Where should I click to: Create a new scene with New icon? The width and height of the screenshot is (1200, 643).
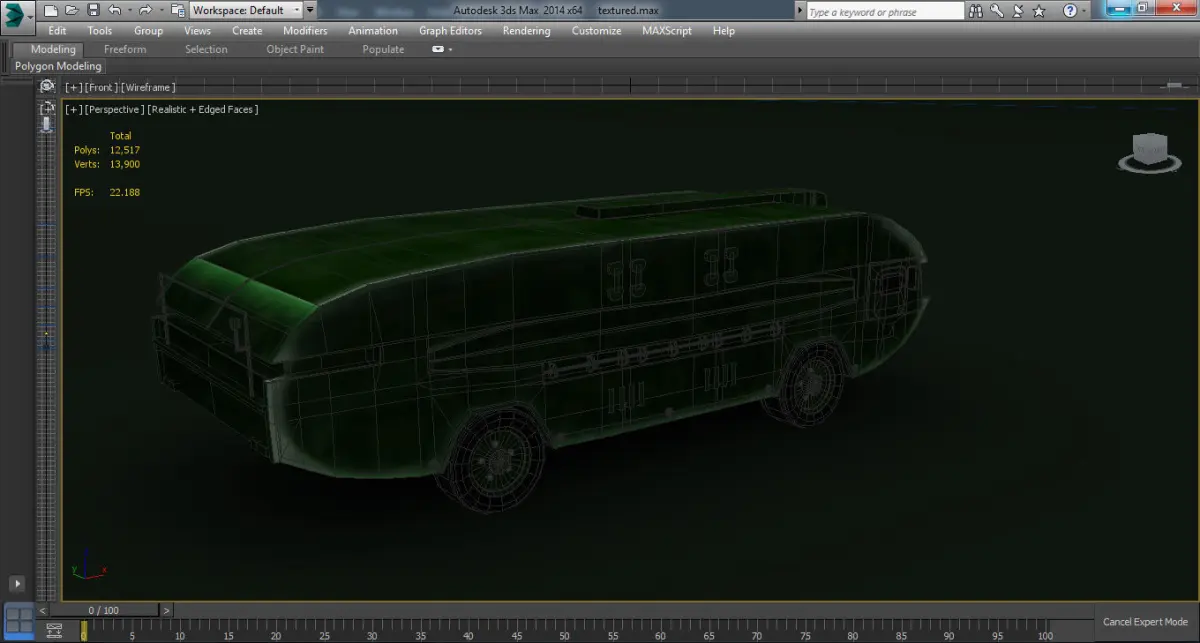[x=49, y=10]
